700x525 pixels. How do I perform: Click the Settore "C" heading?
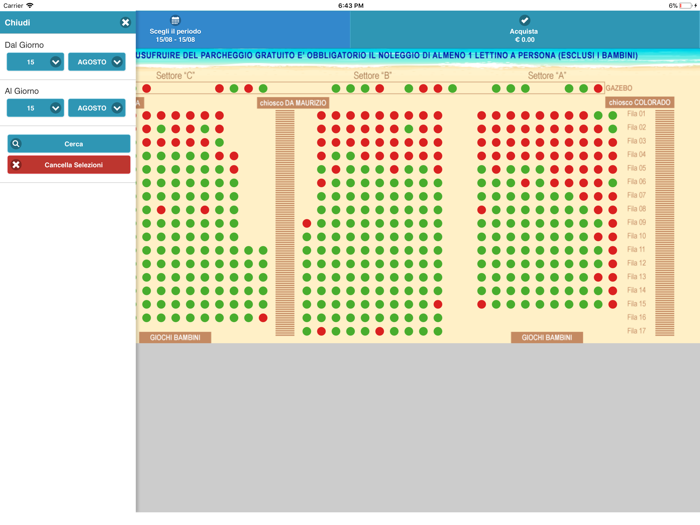175,75
